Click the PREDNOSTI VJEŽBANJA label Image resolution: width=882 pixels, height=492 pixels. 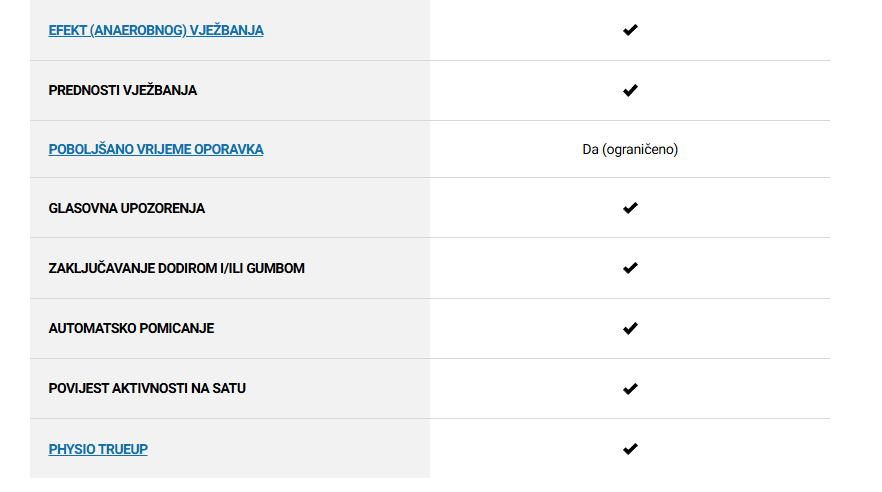tap(123, 91)
